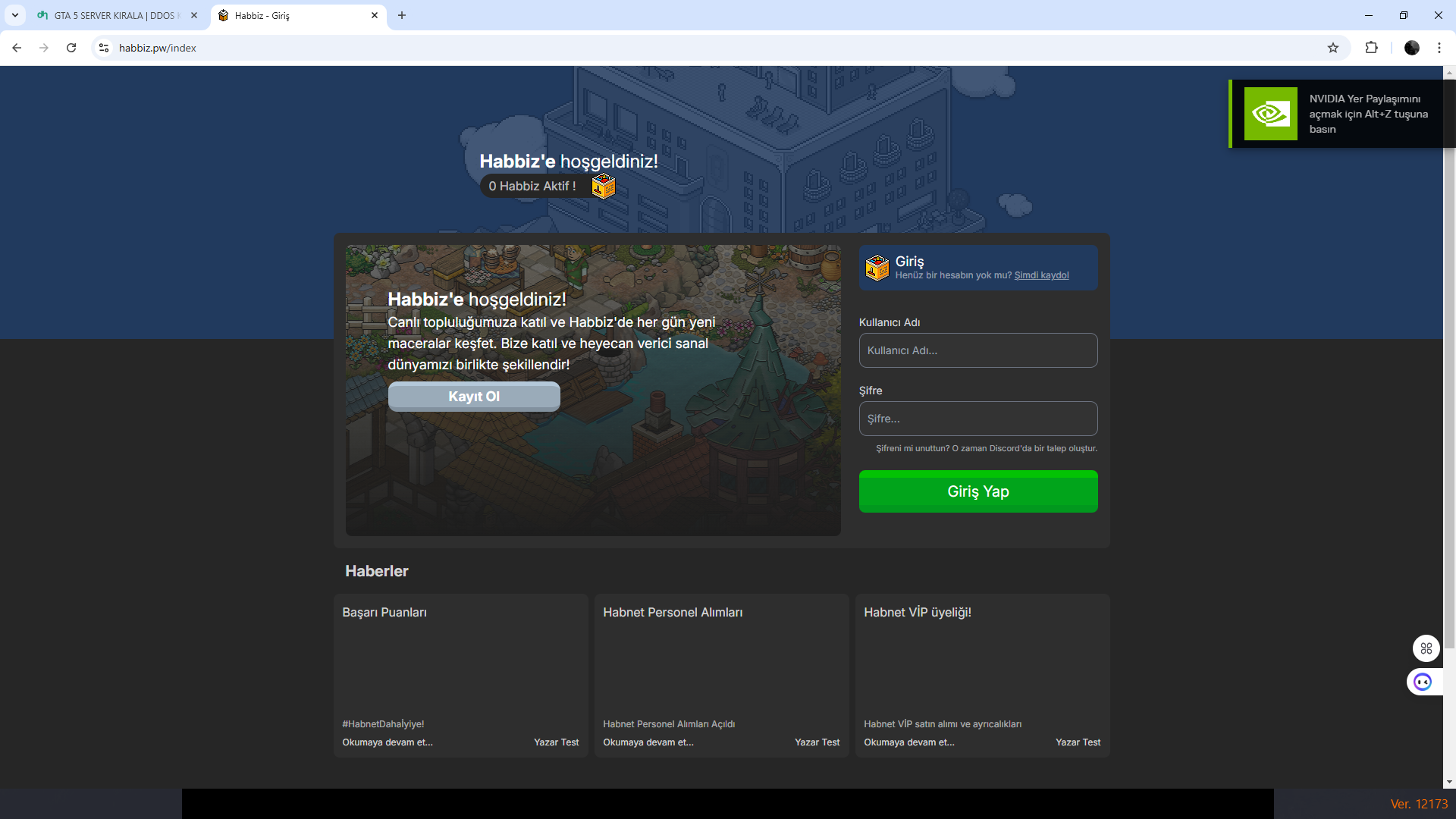Click the NVIDIA logo in the overlay notification
Screen dimensions: 1456x819
[1271, 114]
